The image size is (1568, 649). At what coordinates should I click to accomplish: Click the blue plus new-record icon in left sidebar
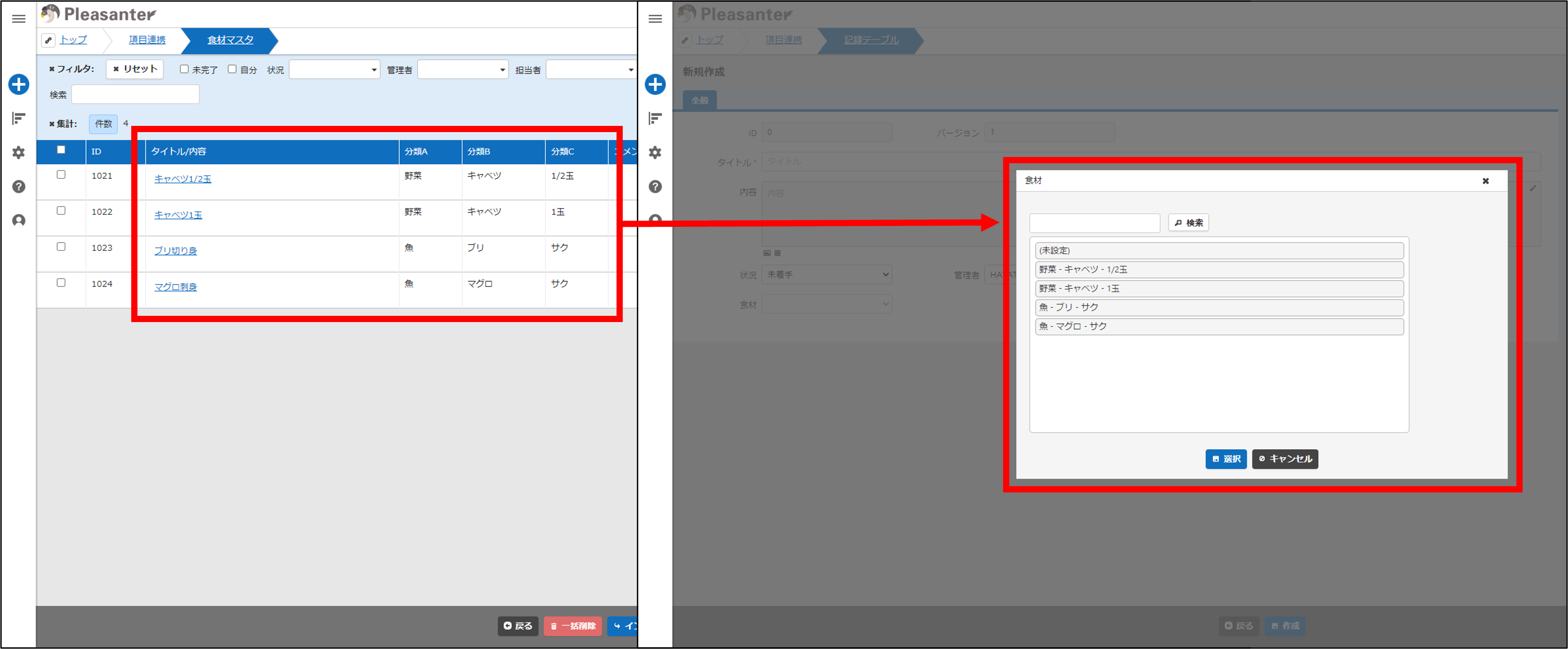pos(19,84)
